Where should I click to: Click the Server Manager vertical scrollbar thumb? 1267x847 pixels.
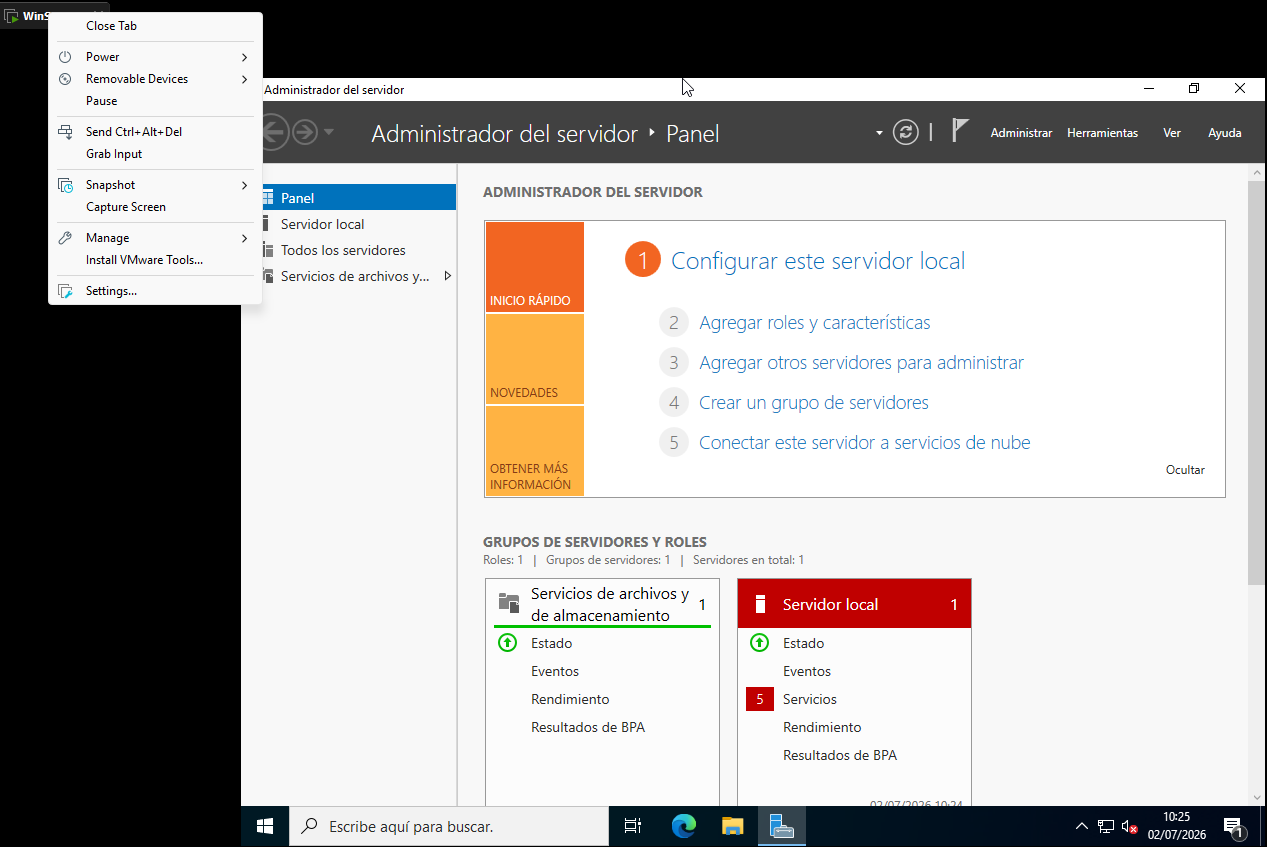(1257, 383)
